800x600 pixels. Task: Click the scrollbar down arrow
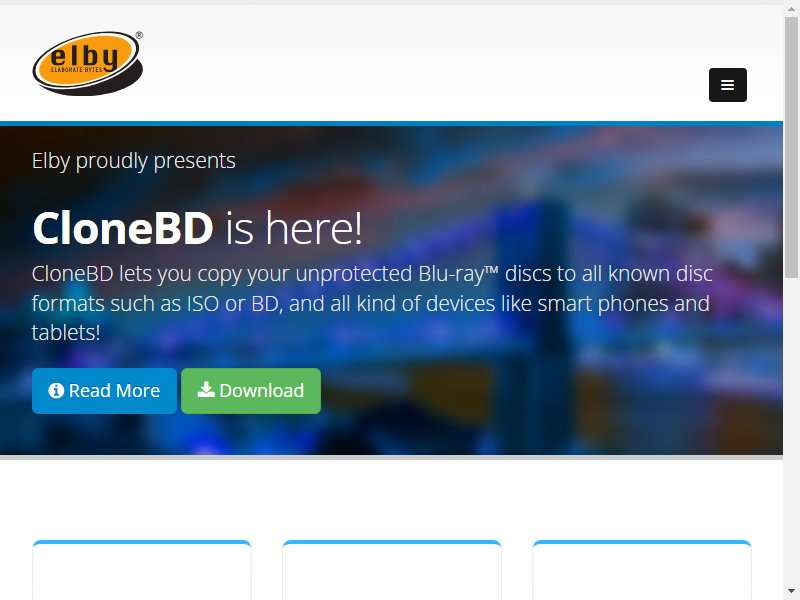791,591
